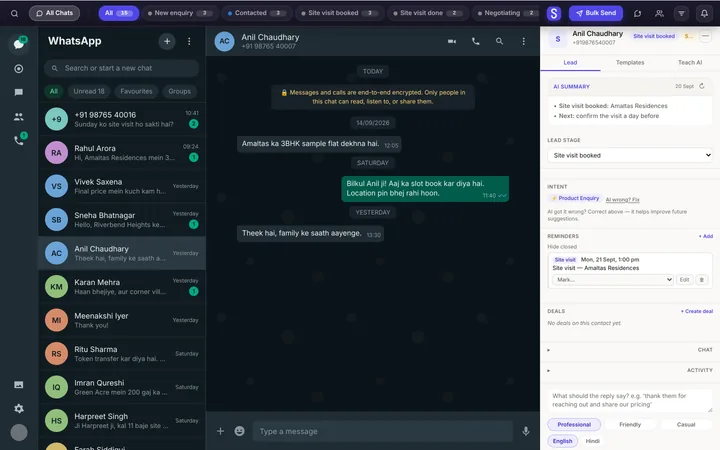720x450 pixels.
Task: Open the contacts people icon in top bar
Action: click(x=659, y=13)
